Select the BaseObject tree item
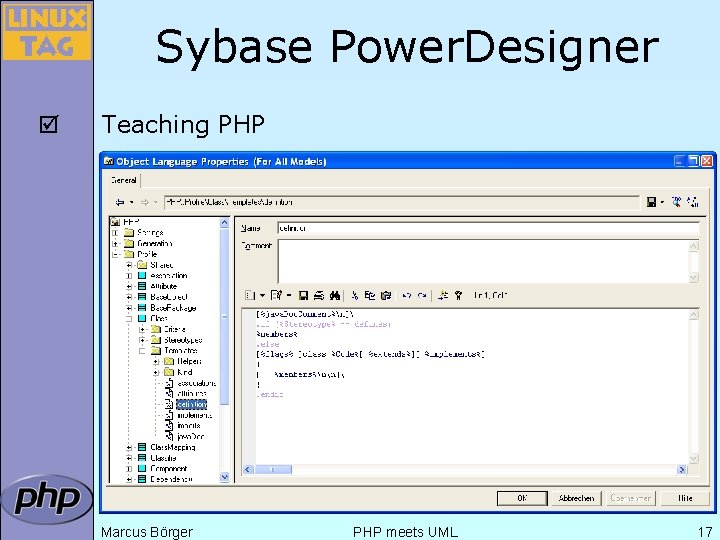The height and width of the screenshot is (540, 720). point(169,297)
